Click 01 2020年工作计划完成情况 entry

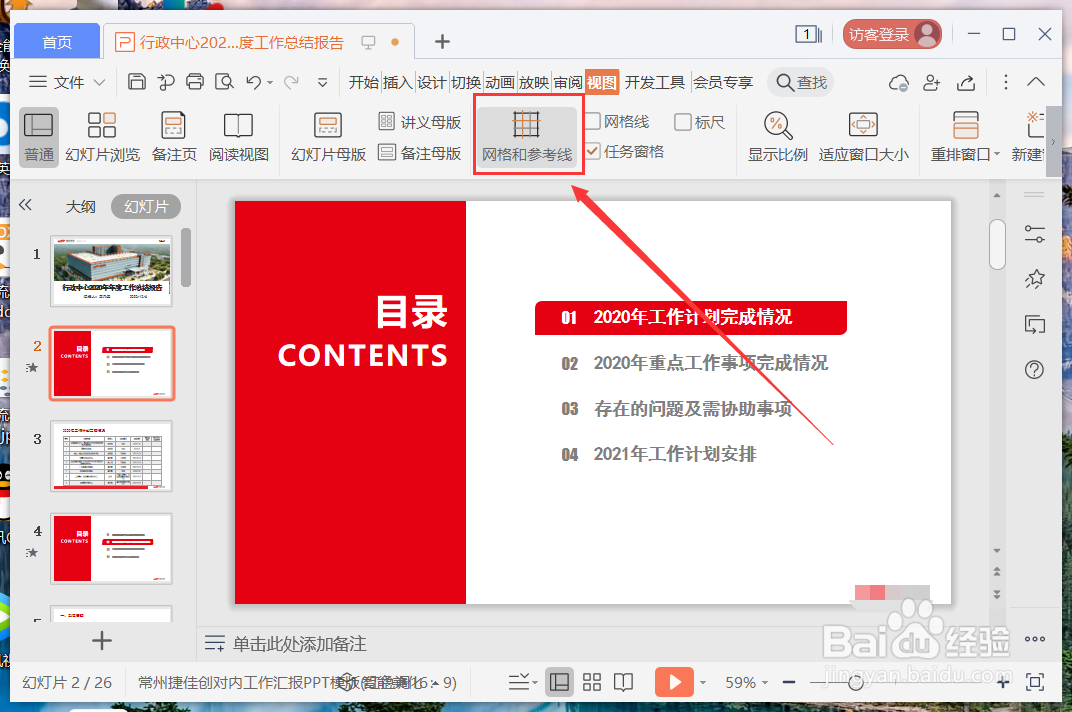pos(691,317)
